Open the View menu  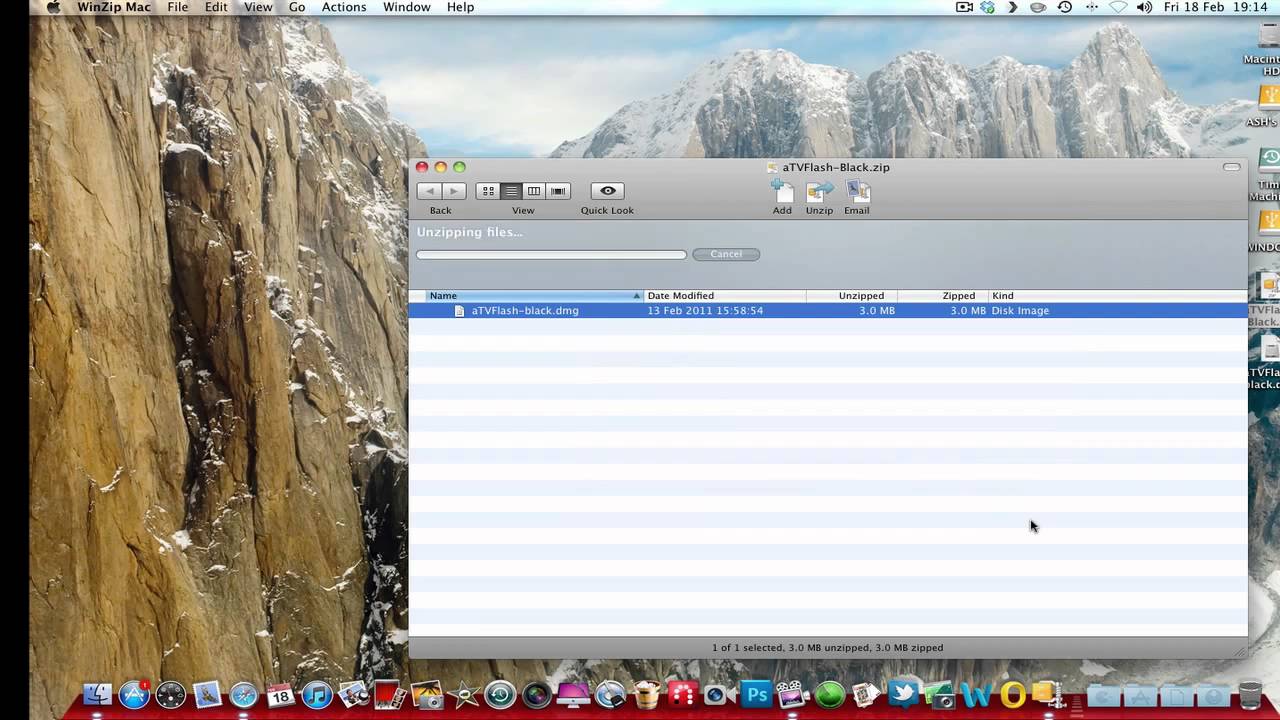coord(258,7)
